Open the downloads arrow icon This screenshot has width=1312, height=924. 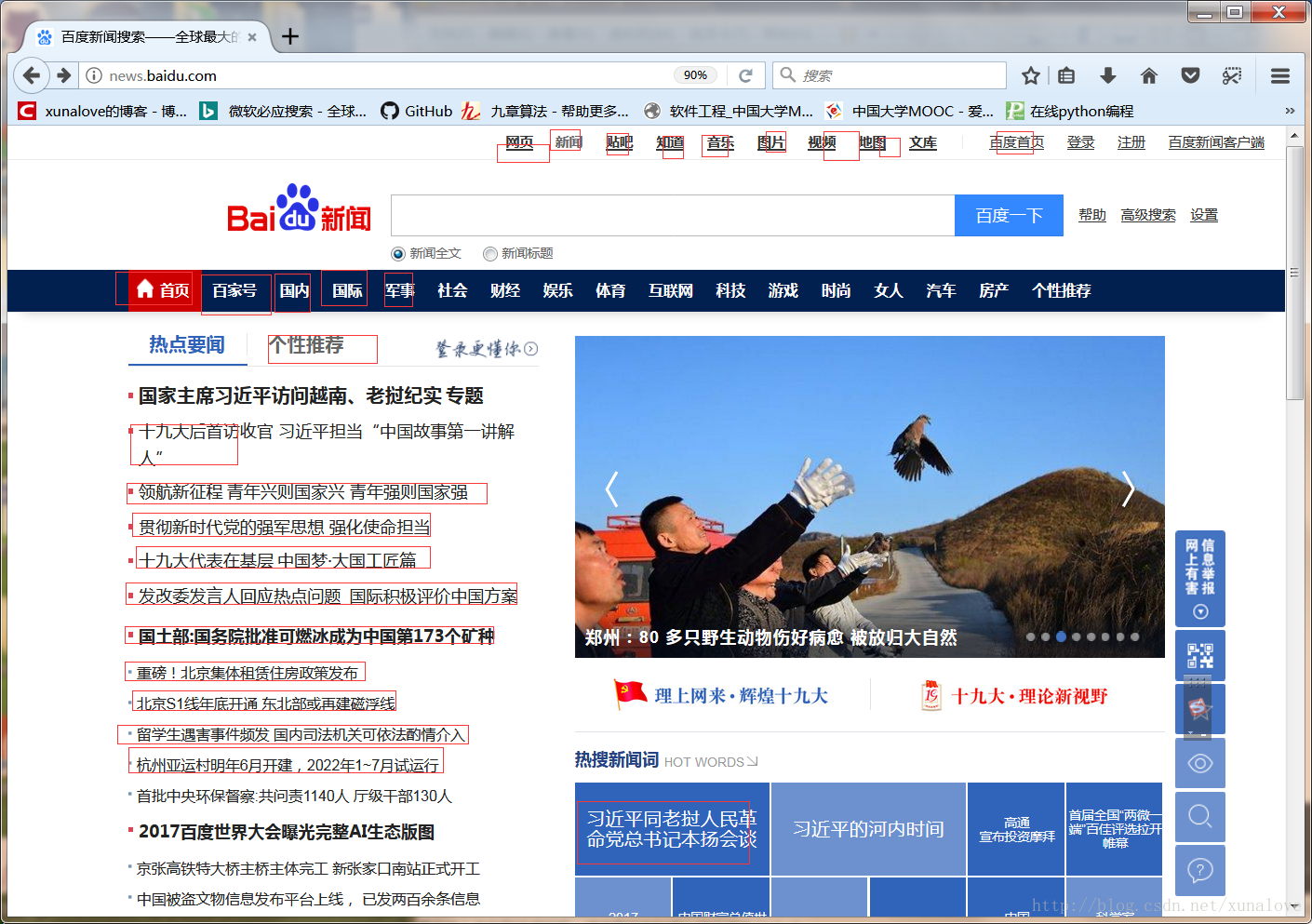click(1107, 75)
